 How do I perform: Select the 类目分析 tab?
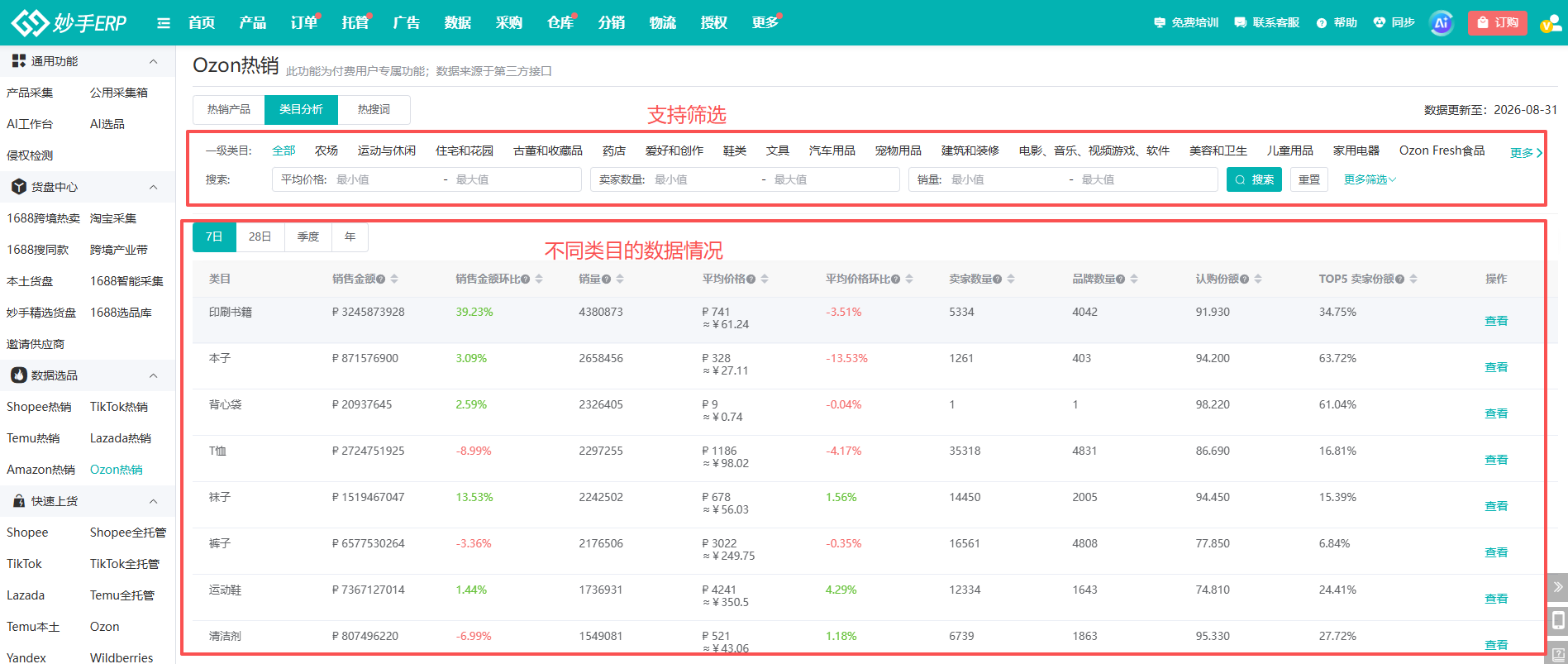click(x=301, y=109)
